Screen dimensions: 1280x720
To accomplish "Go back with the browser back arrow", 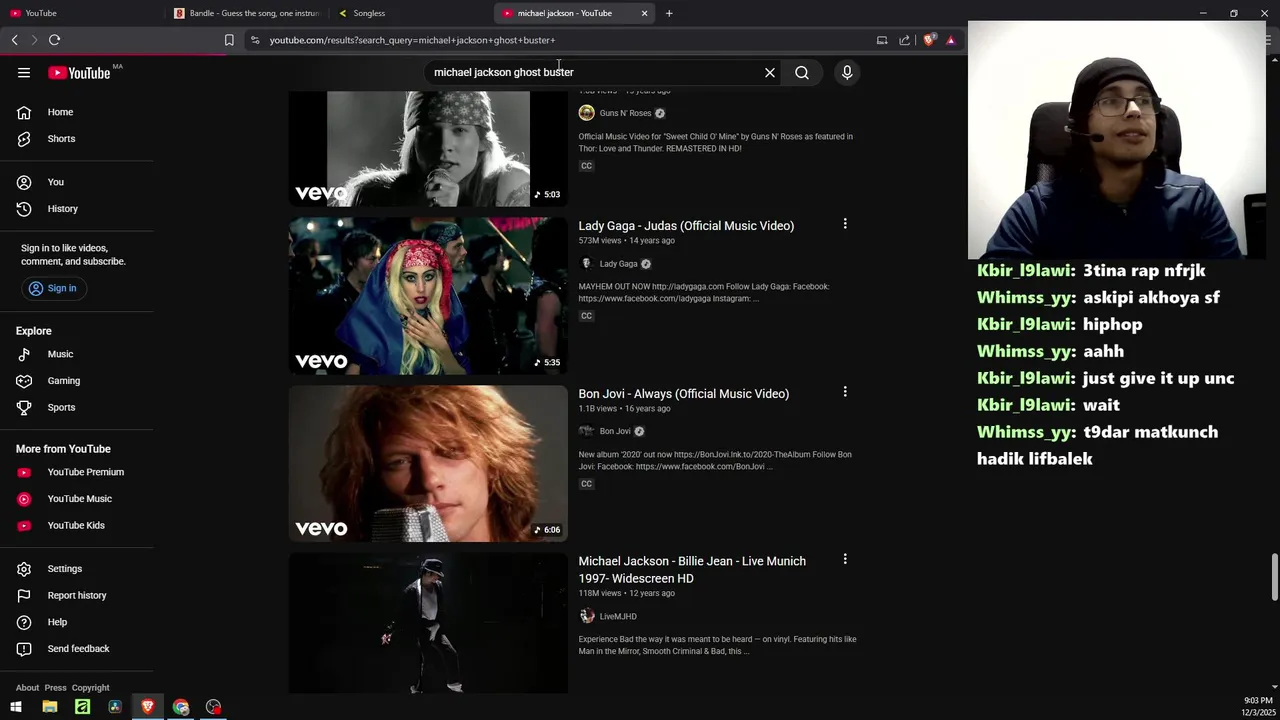I will coord(14,40).
